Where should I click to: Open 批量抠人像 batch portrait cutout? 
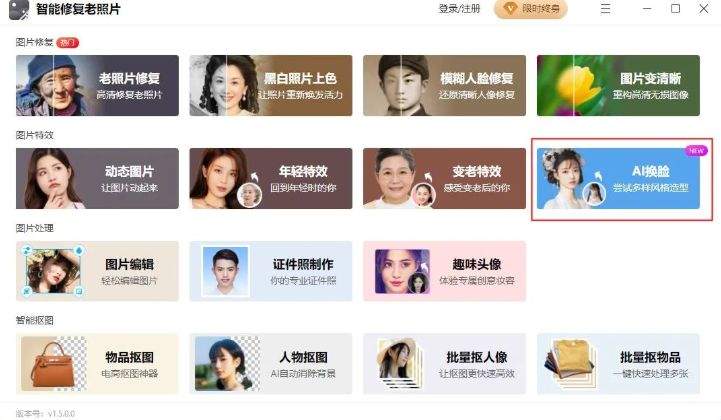(444, 364)
